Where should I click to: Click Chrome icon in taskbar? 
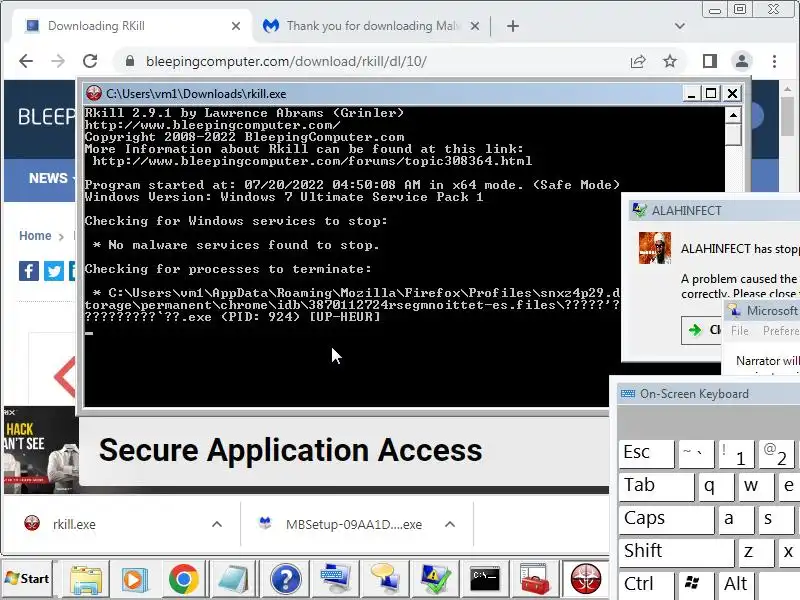[x=184, y=579]
